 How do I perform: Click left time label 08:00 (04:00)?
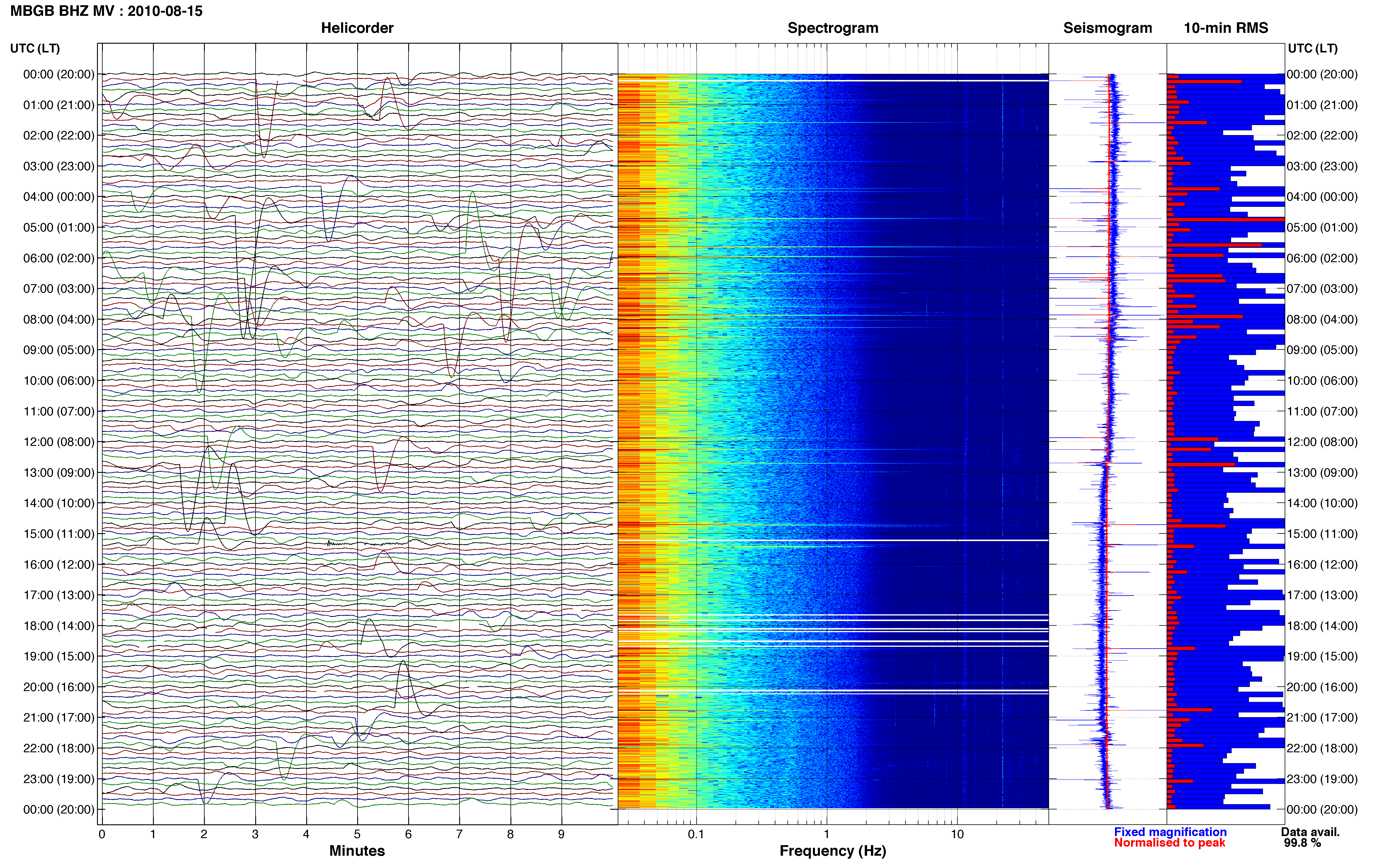[x=59, y=319]
